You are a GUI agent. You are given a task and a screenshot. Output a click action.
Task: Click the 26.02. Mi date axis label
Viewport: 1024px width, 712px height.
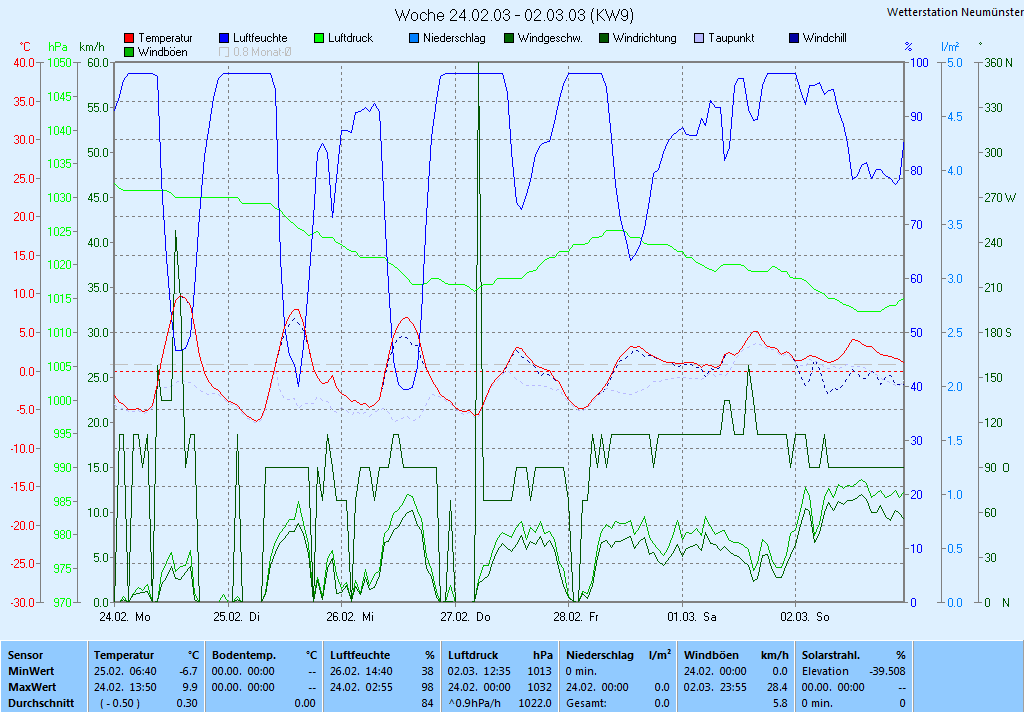(x=350, y=617)
